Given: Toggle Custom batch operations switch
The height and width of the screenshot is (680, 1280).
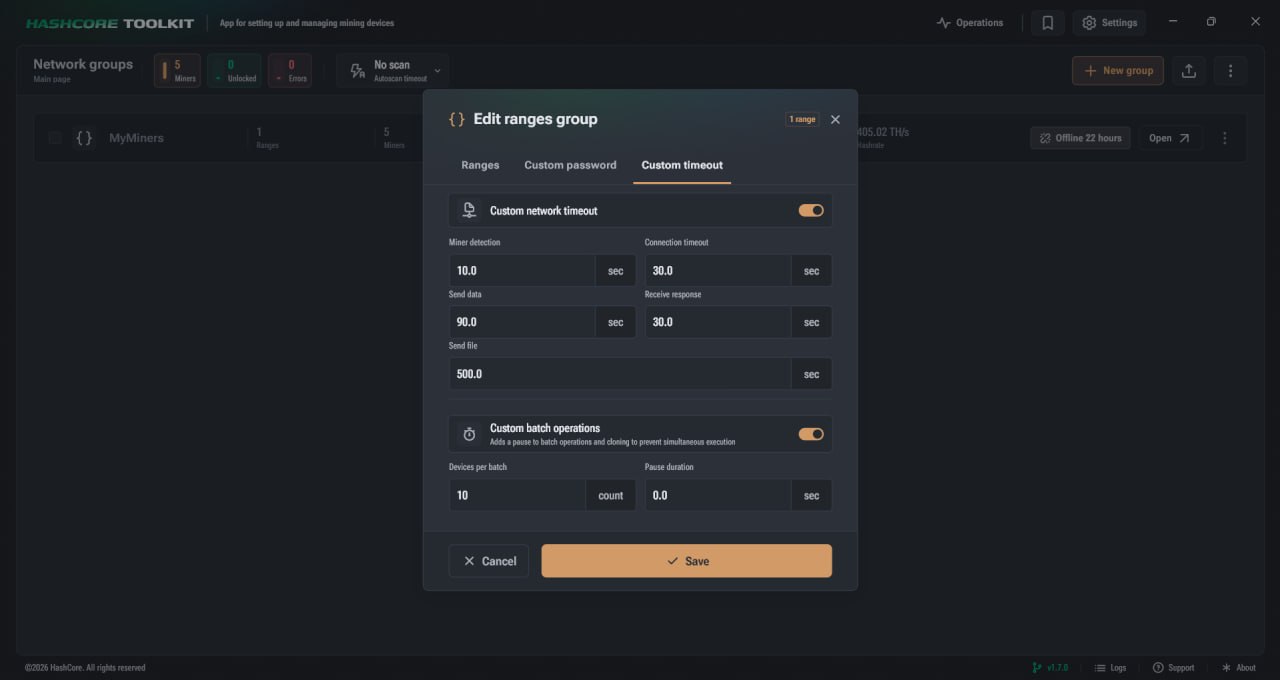Looking at the screenshot, I should pyautogui.click(x=811, y=434).
